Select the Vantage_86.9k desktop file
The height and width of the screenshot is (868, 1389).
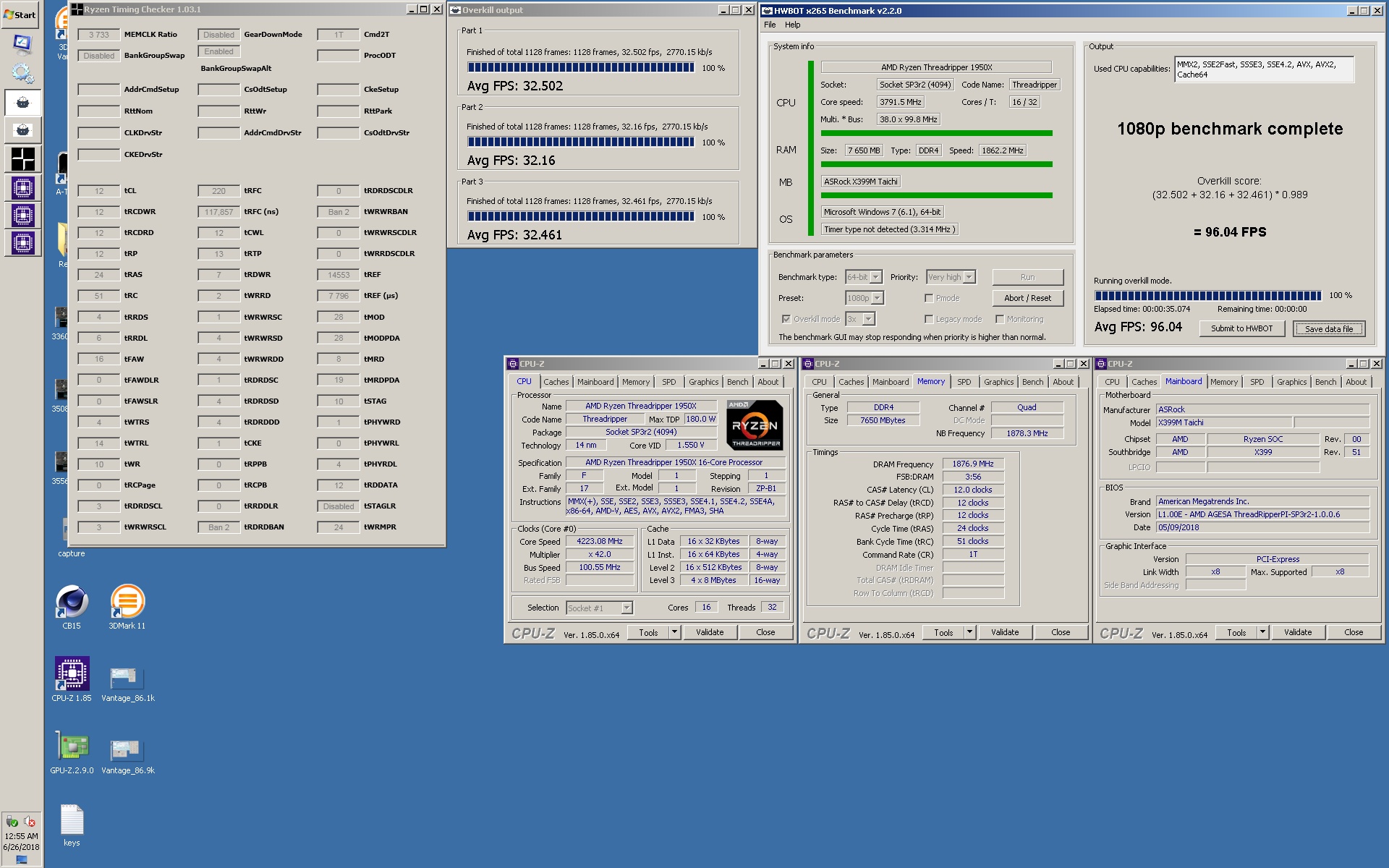(127, 756)
